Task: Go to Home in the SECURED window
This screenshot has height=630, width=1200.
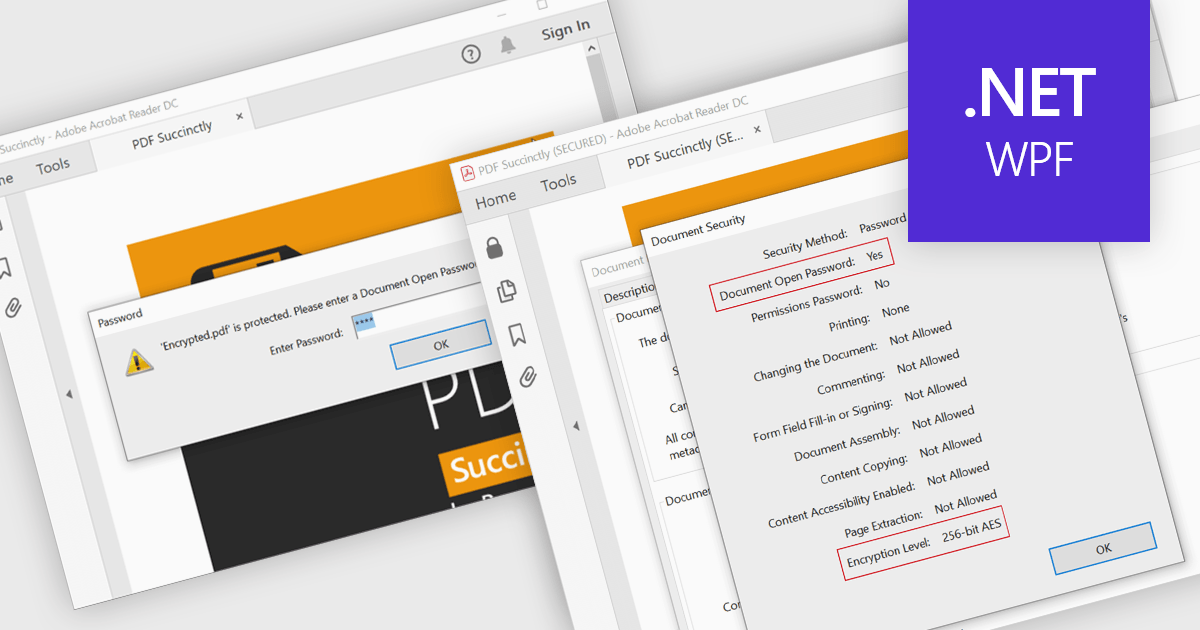Action: pyautogui.click(x=496, y=201)
